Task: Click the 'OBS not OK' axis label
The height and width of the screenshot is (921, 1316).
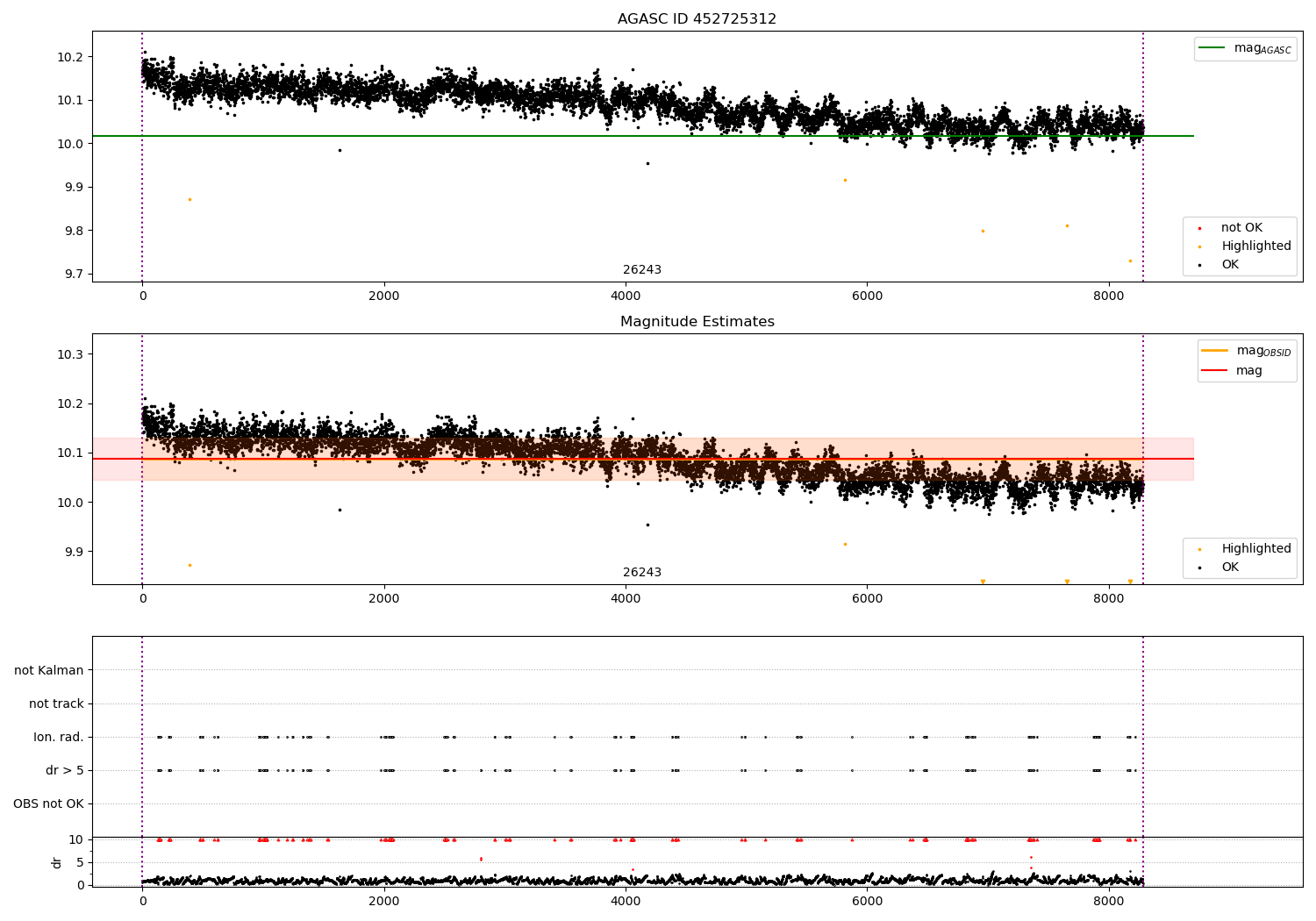Action: (x=48, y=804)
